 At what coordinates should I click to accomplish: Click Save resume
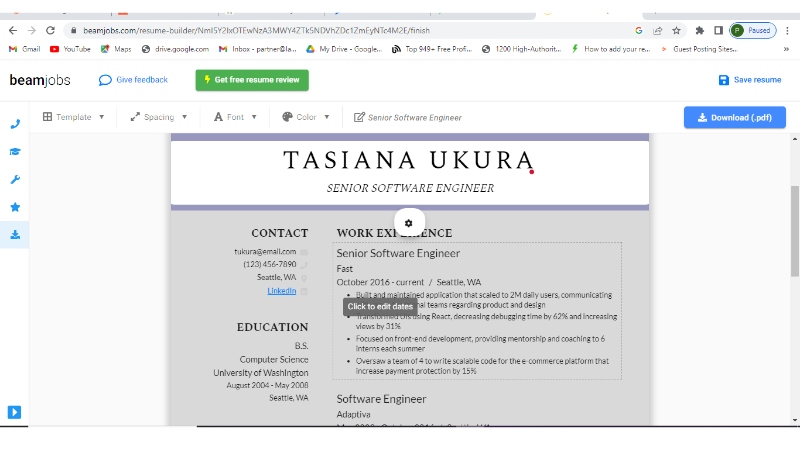click(749, 80)
